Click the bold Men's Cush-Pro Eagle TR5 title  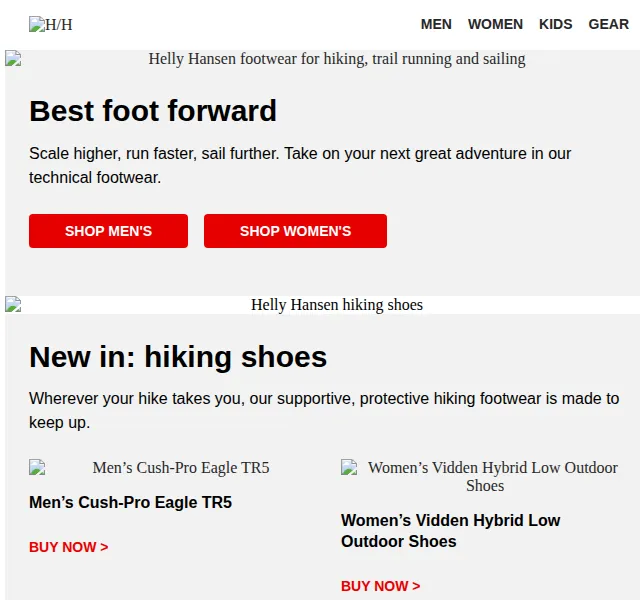click(x=131, y=502)
